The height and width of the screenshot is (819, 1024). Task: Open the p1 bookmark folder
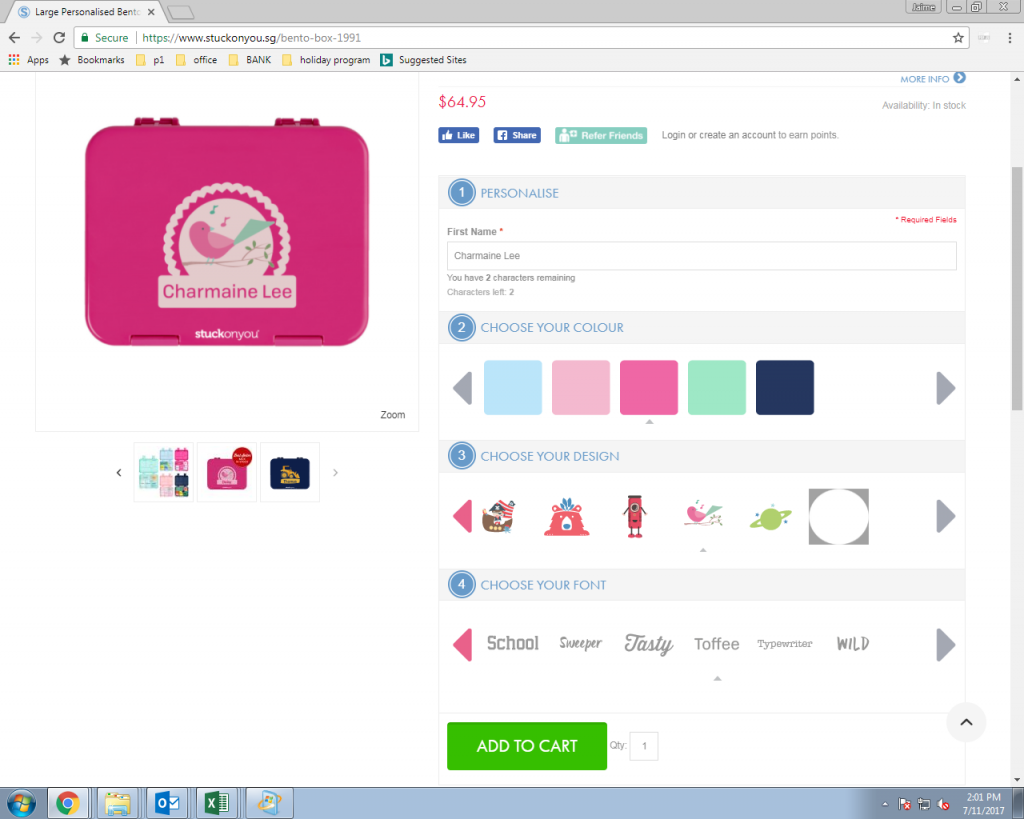pyautogui.click(x=150, y=60)
